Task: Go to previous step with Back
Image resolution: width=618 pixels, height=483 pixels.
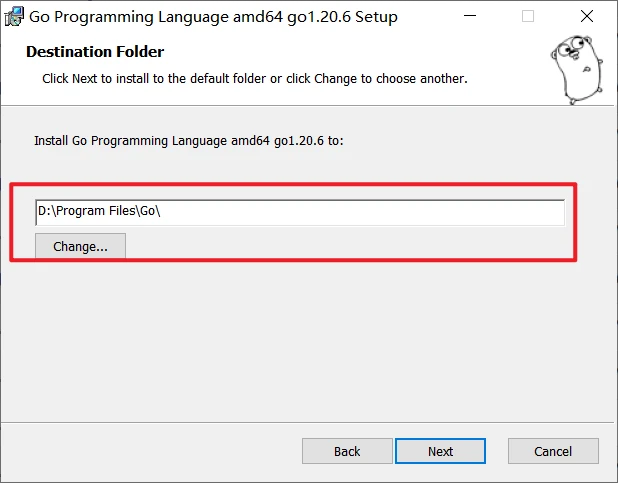Action: [x=347, y=451]
